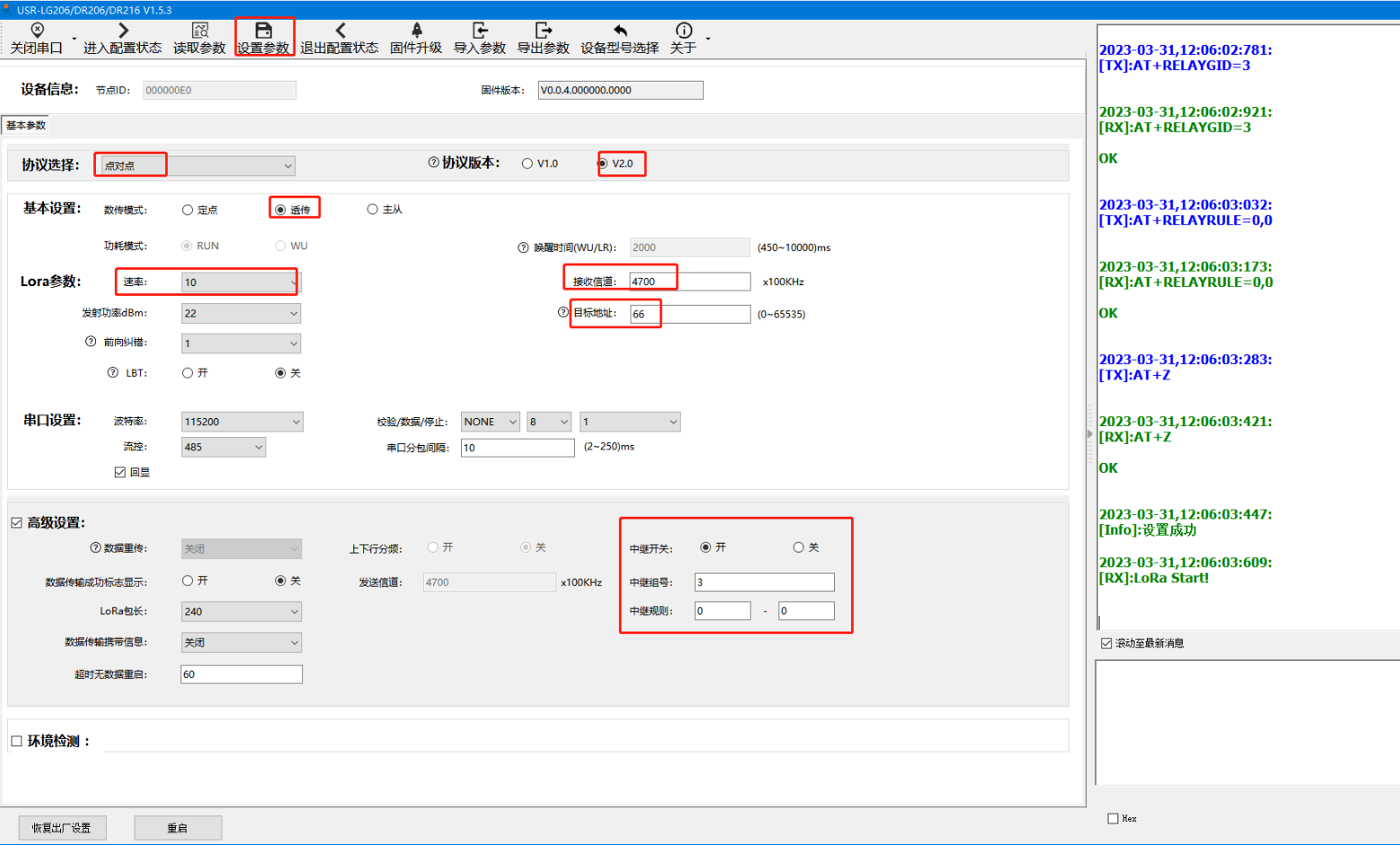
Task: Click the 进入配置状态 toolbar icon
Action: (x=123, y=30)
